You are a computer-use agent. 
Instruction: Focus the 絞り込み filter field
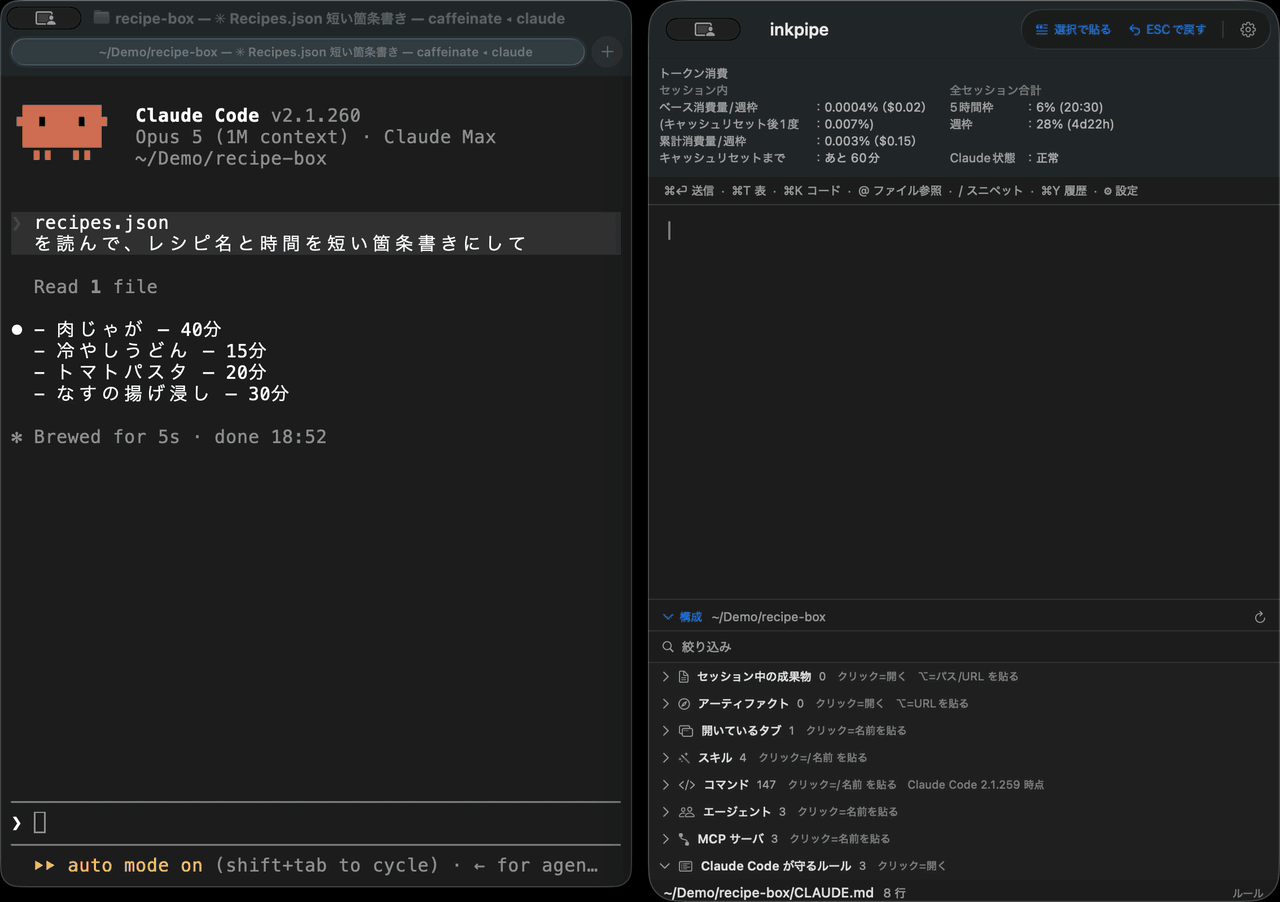pyautogui.click(x=964, y=647)
